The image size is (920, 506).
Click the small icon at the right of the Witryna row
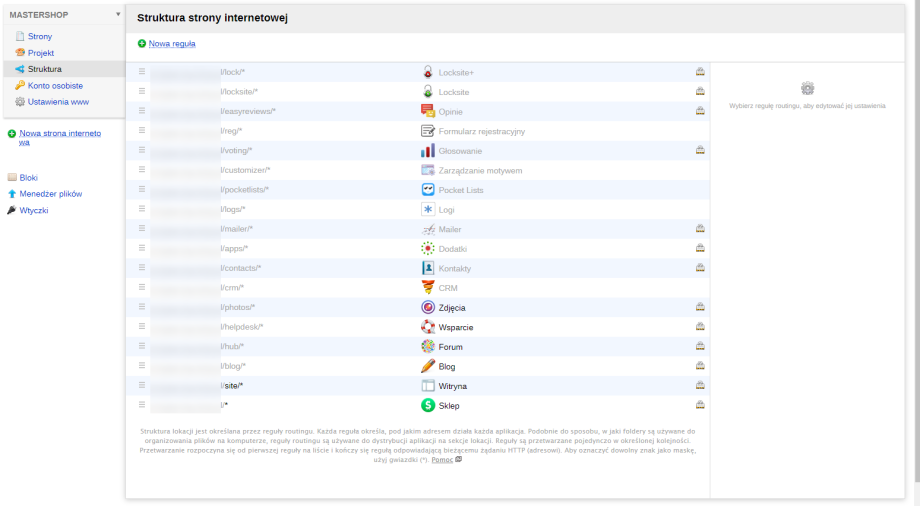pos(701,385)
